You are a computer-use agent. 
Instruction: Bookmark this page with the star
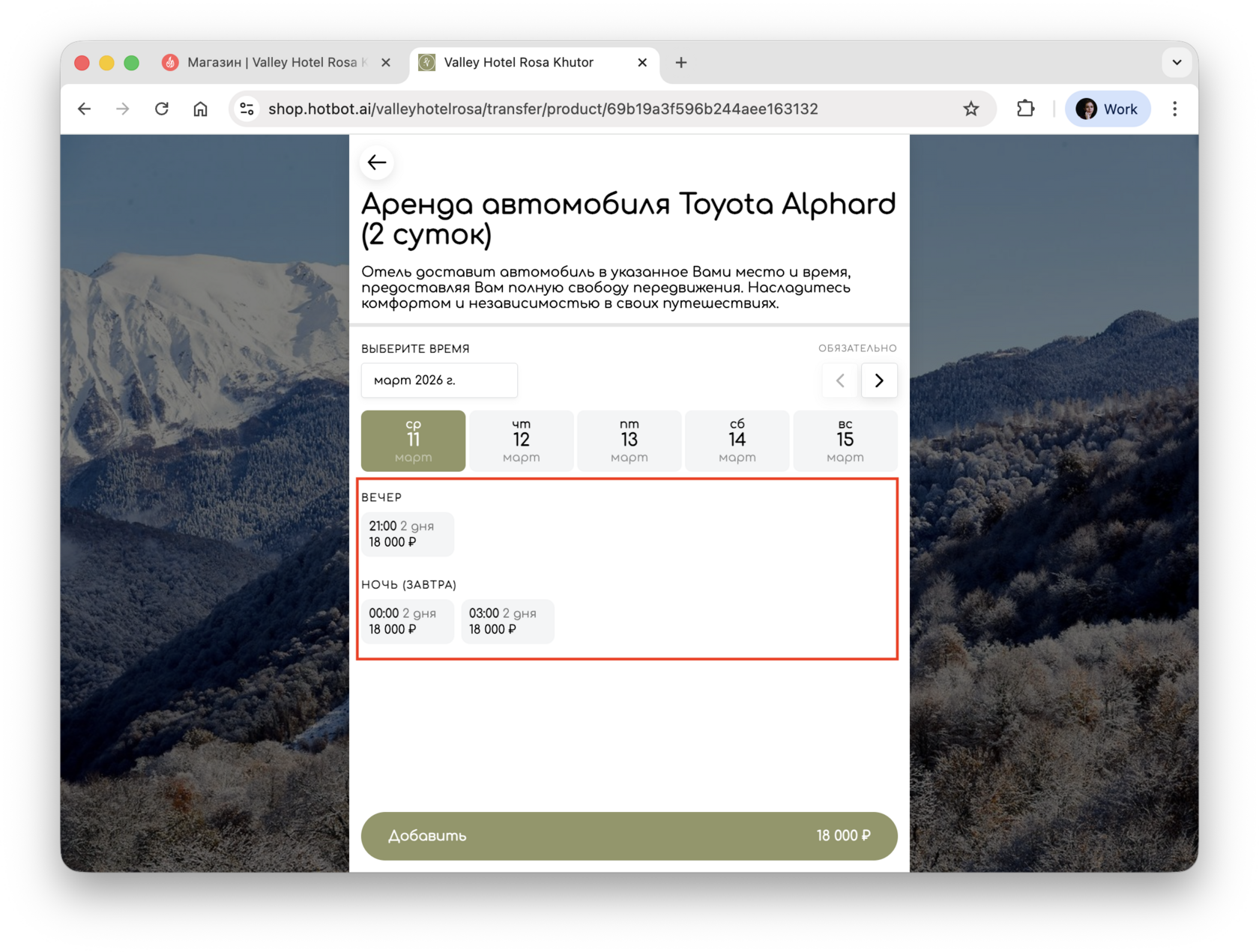[971, 109]
